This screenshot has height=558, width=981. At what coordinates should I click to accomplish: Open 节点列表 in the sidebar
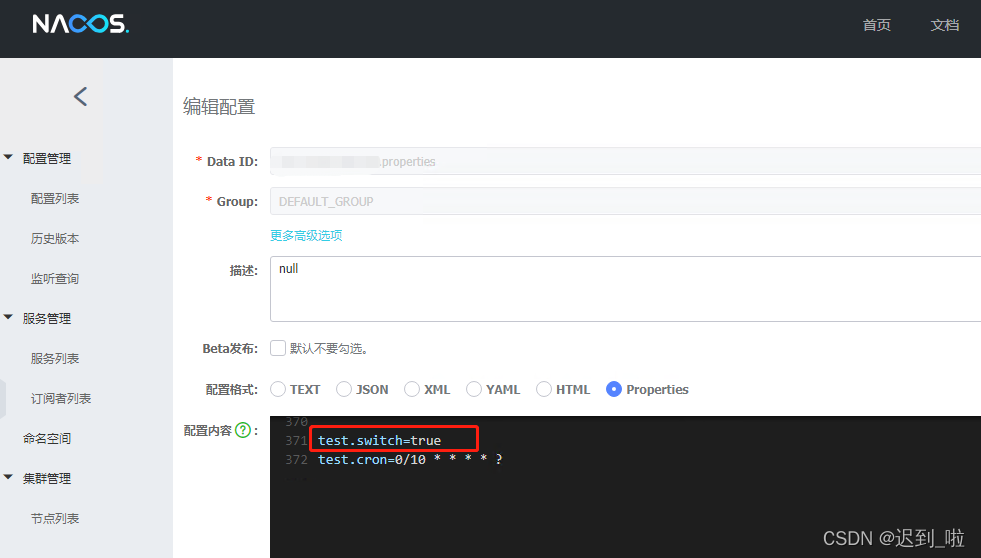click(55, 519)
